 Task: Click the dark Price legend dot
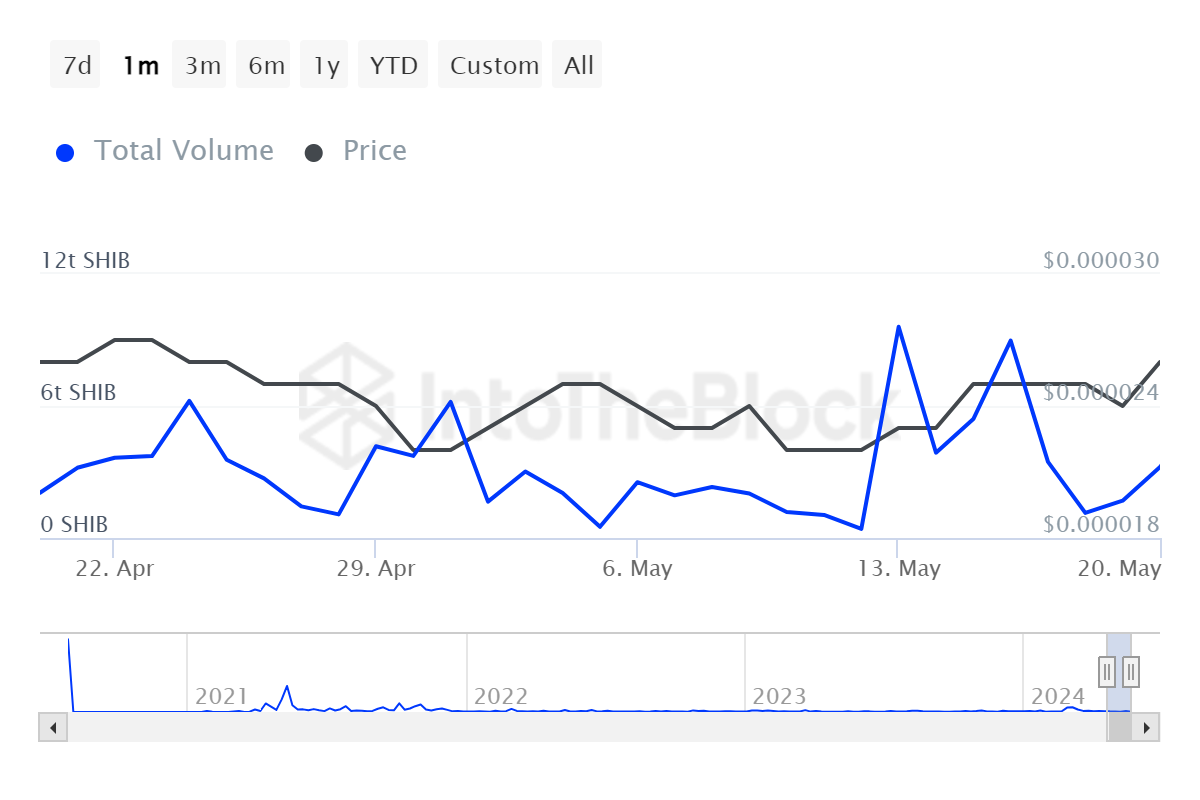tap(314, 153)
